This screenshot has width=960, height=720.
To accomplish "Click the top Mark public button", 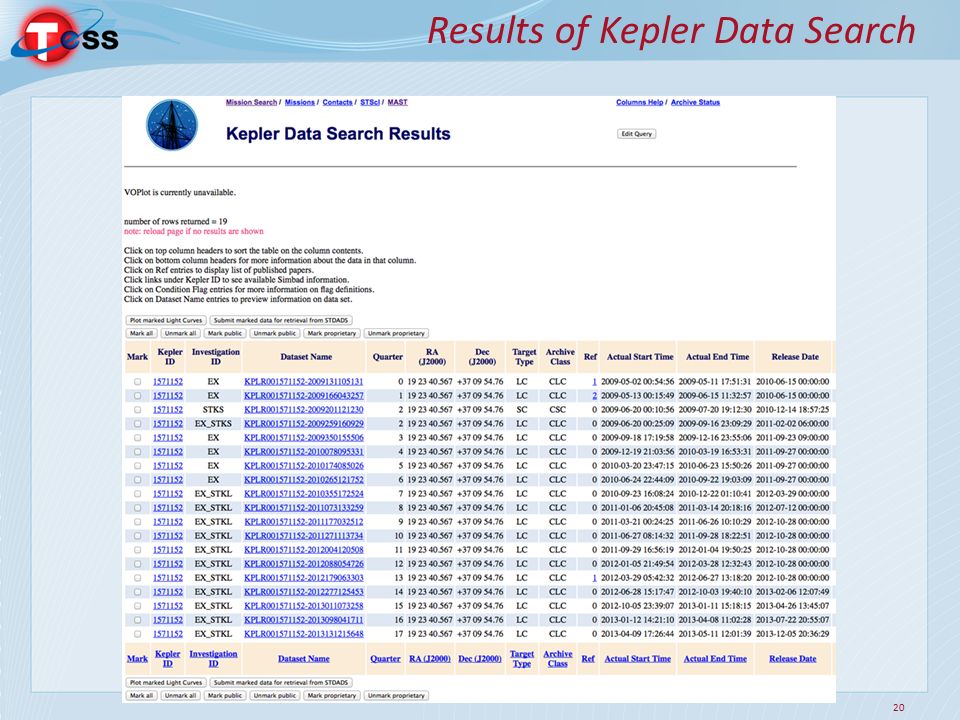I will coord(225,333).
